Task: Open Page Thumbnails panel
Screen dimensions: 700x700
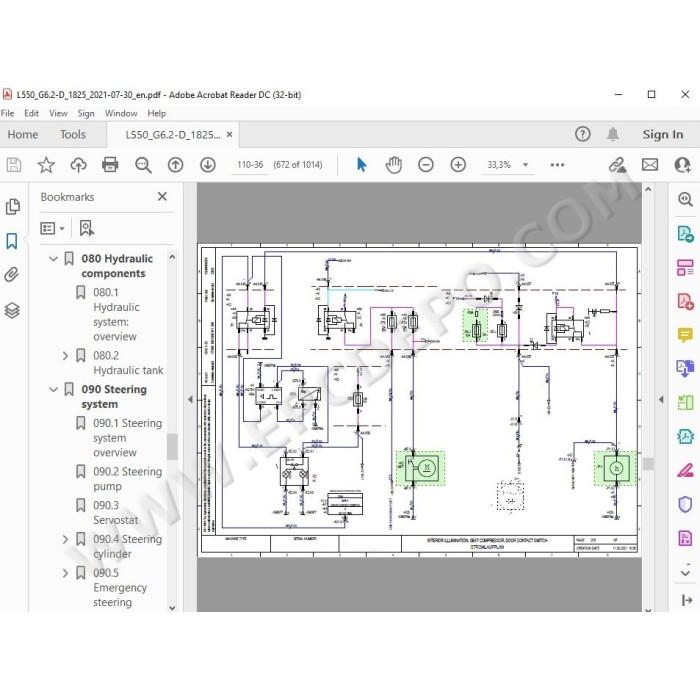Action: coord(12,206)
